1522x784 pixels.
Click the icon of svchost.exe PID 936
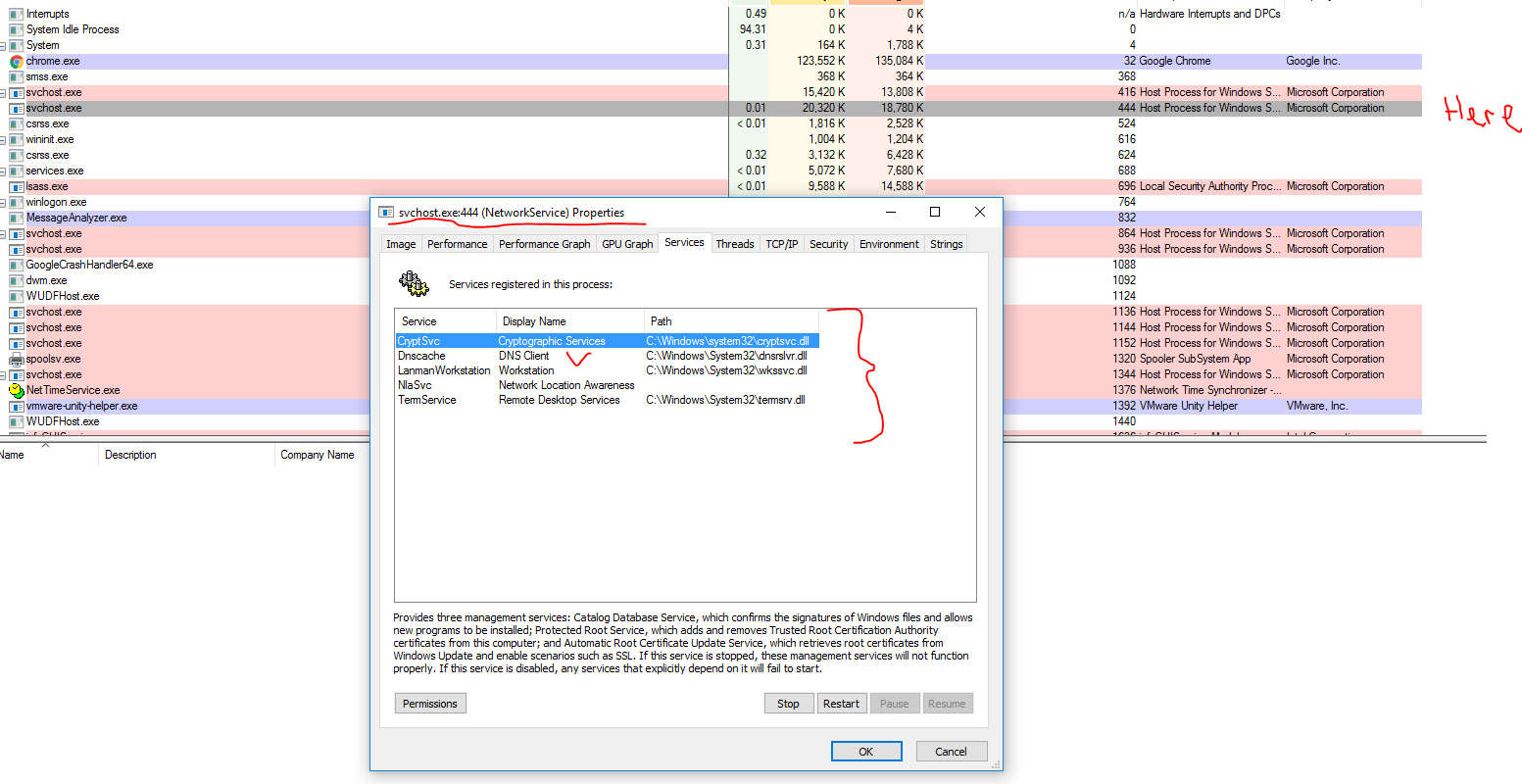coord(17,249)
